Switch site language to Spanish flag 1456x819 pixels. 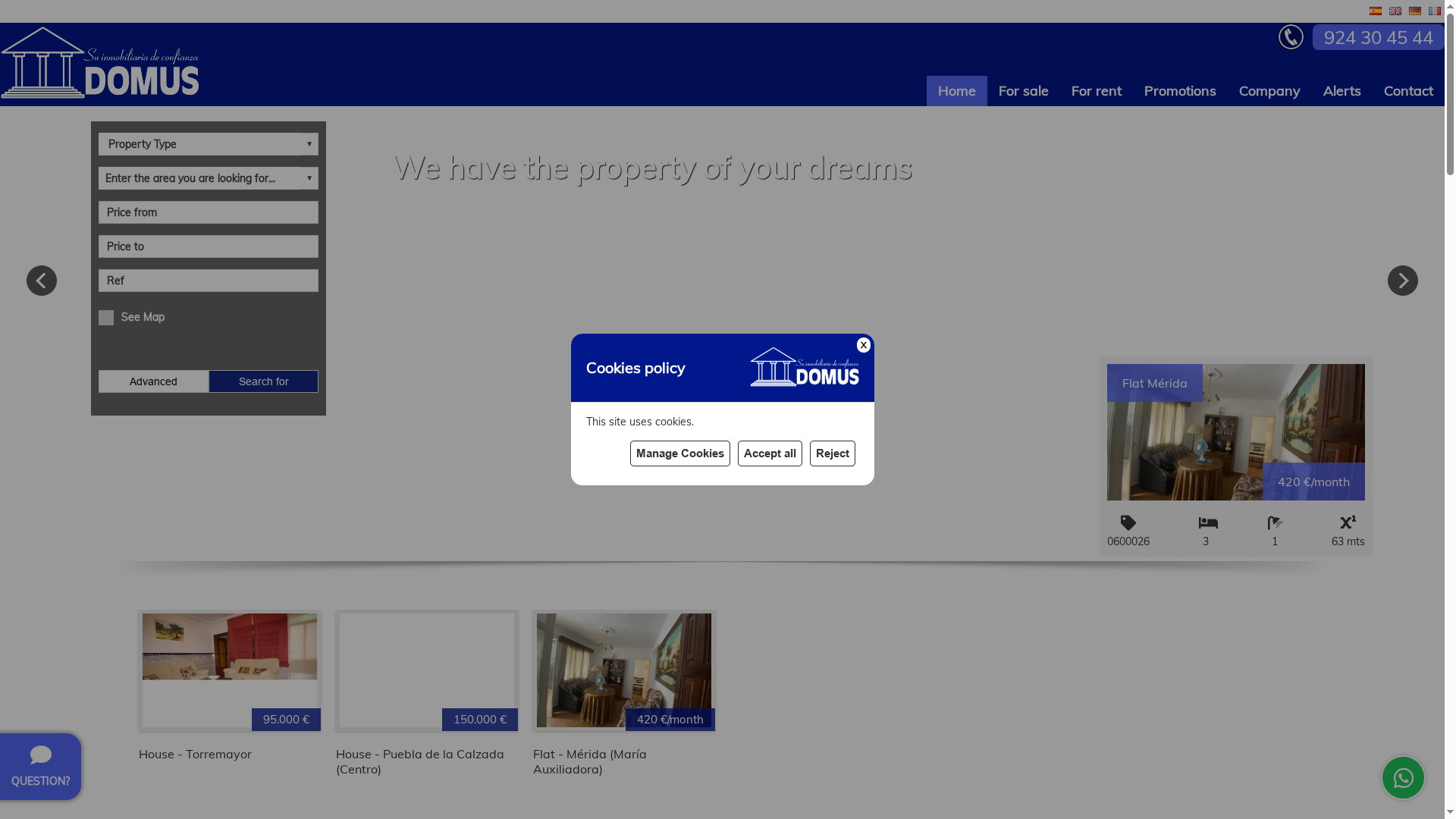coord(1375,11)
